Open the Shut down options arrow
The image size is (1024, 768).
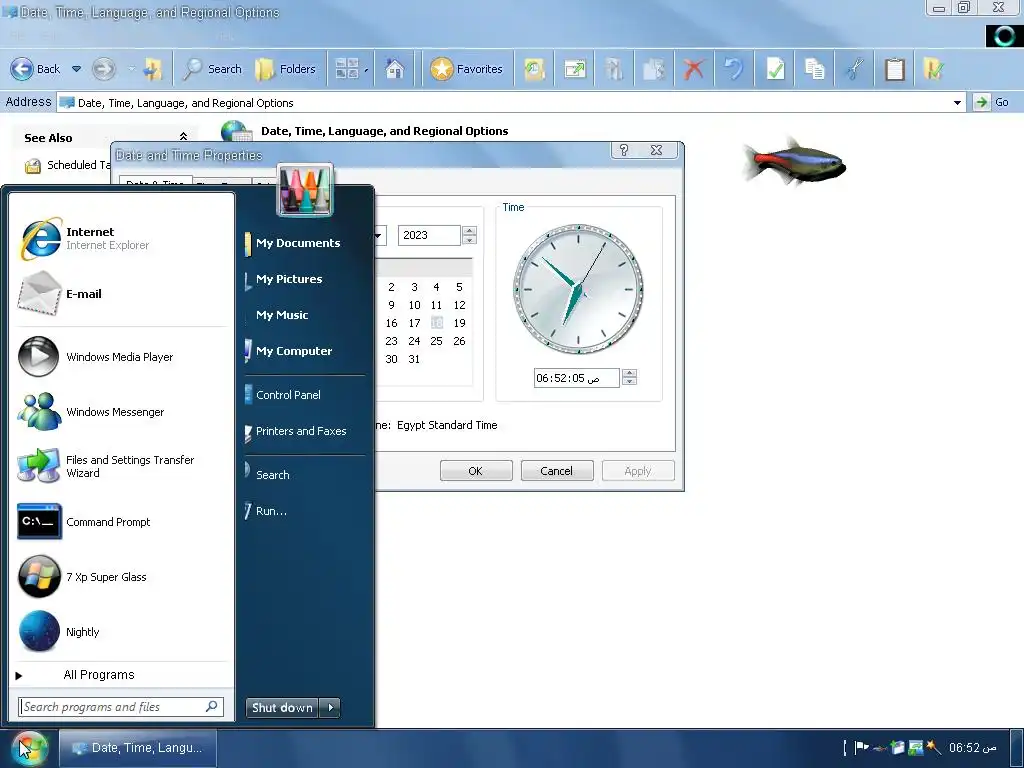click(330, 707)
